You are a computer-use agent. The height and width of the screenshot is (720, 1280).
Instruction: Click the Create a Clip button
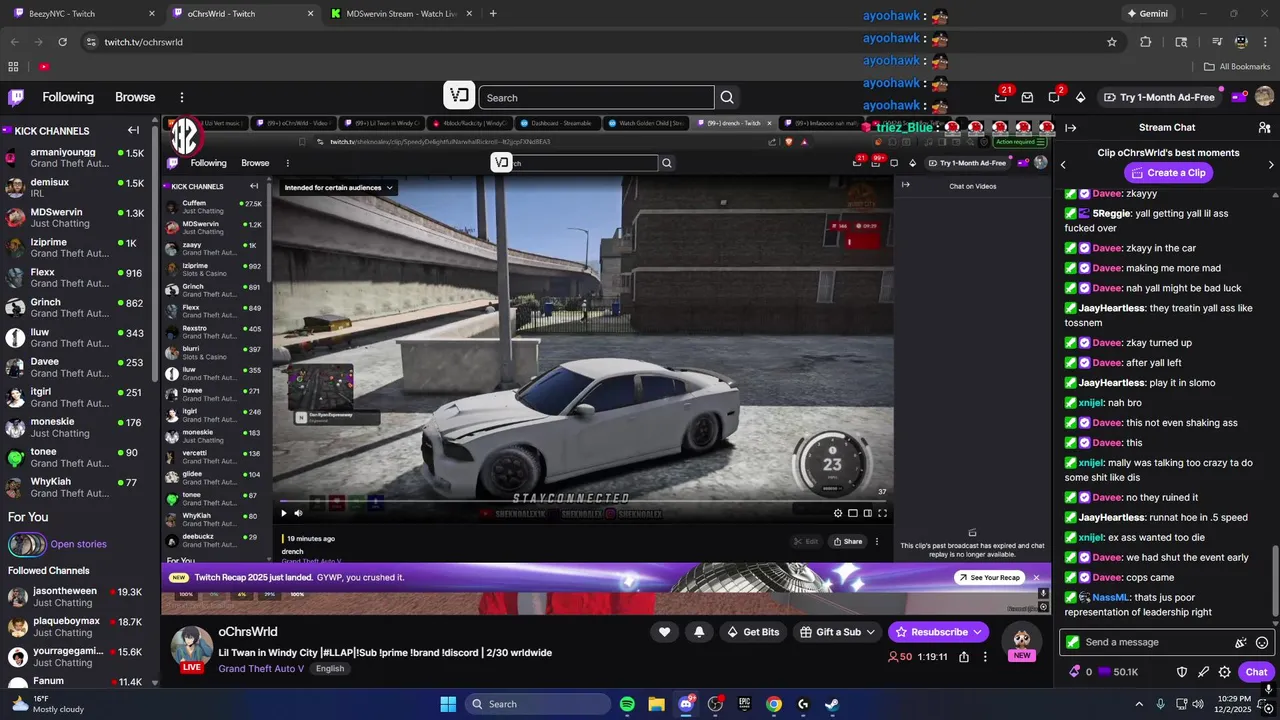tap(1168, 173)
